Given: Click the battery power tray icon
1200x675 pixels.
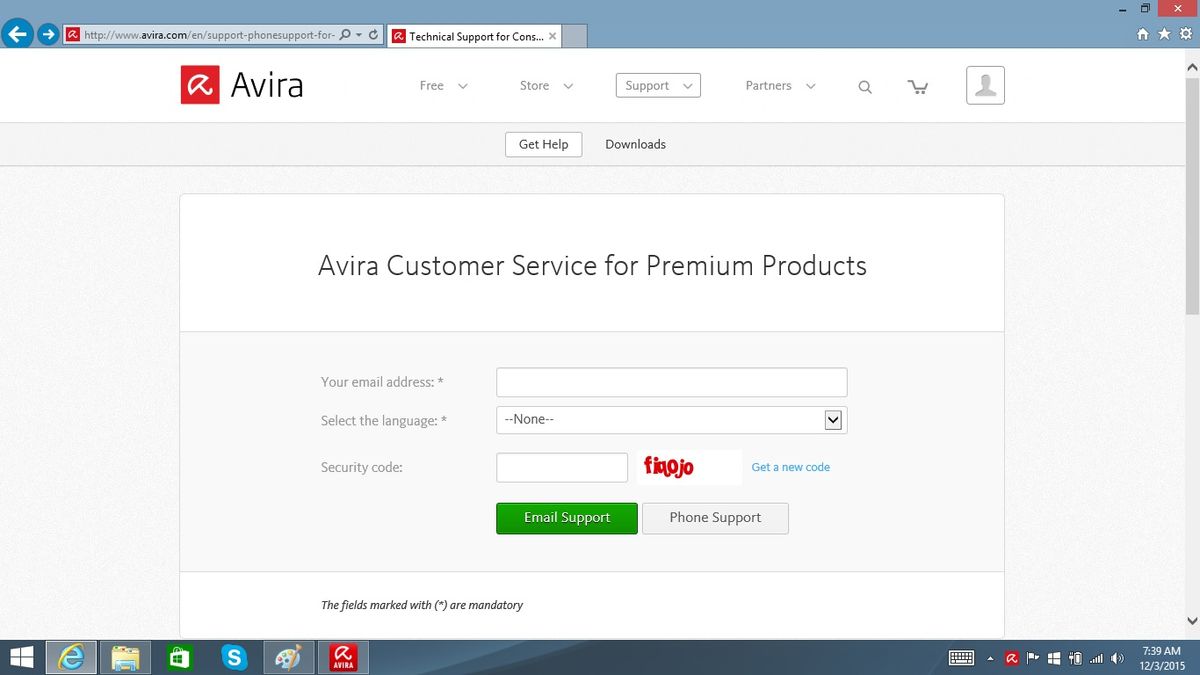Looking at the screenshot, I should [x=1075, y=658].
